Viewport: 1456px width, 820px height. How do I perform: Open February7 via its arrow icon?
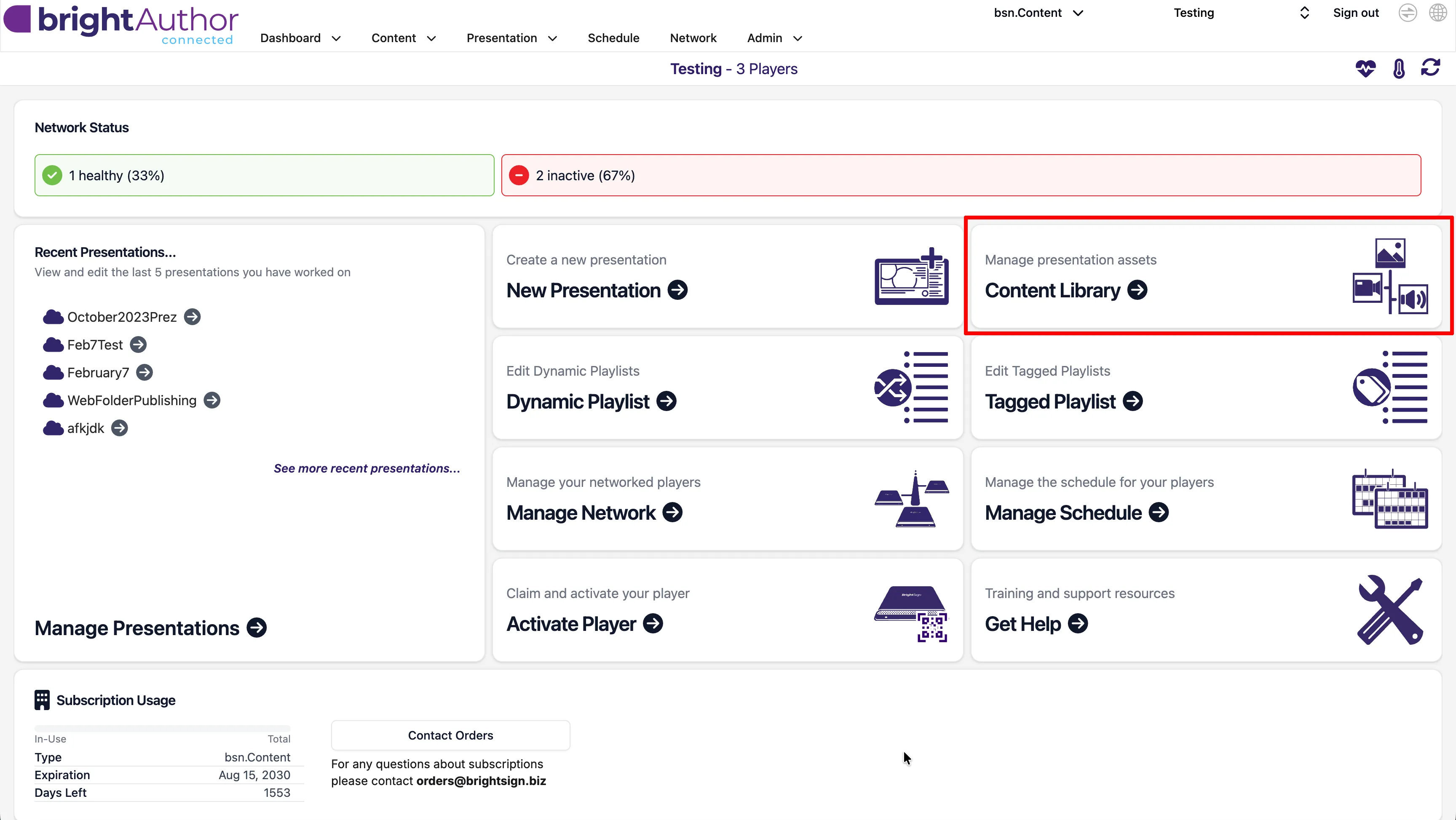144,372
